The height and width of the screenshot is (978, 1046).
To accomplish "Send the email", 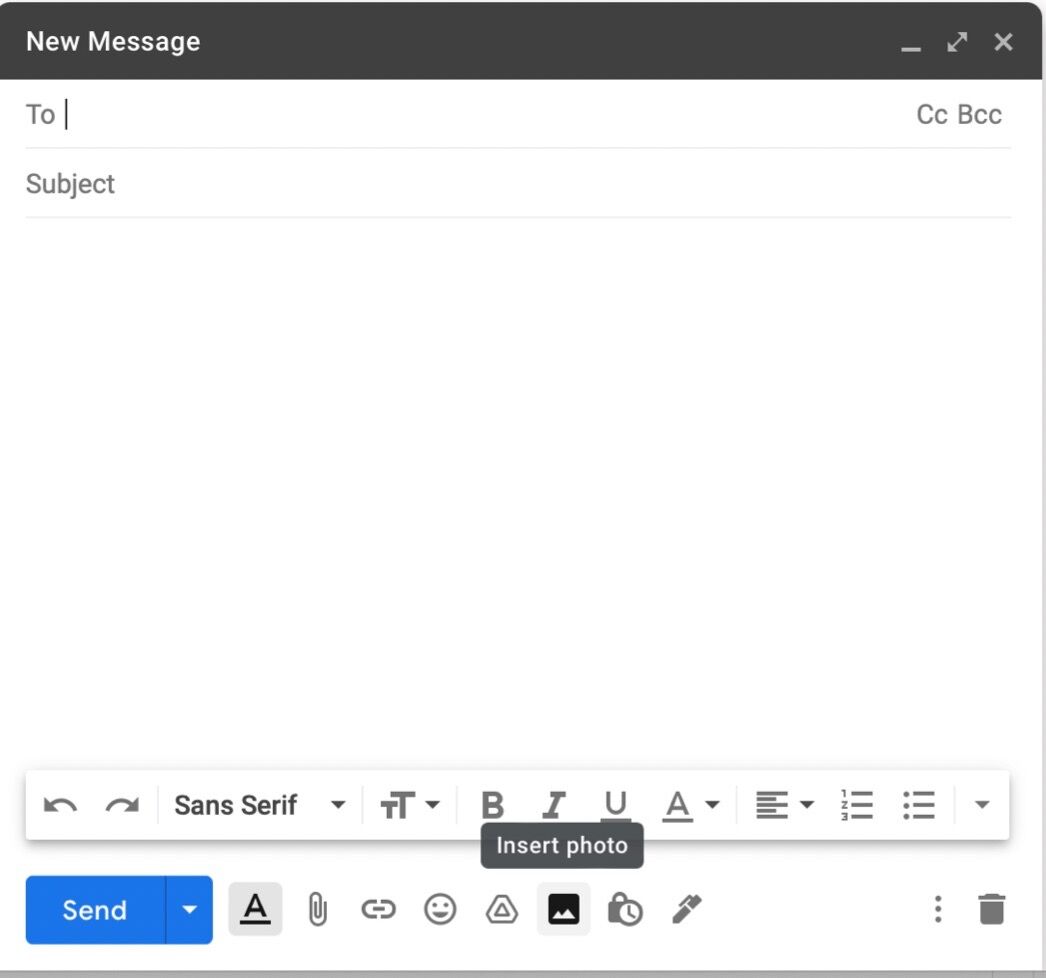I will tap(93, 909).
